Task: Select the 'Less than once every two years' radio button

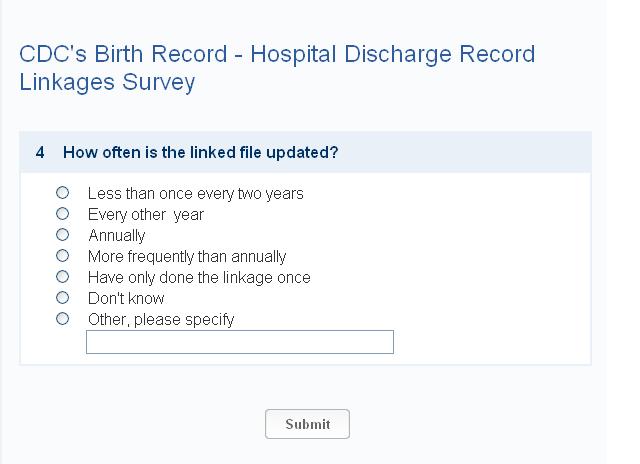Action: click(63, 192)
